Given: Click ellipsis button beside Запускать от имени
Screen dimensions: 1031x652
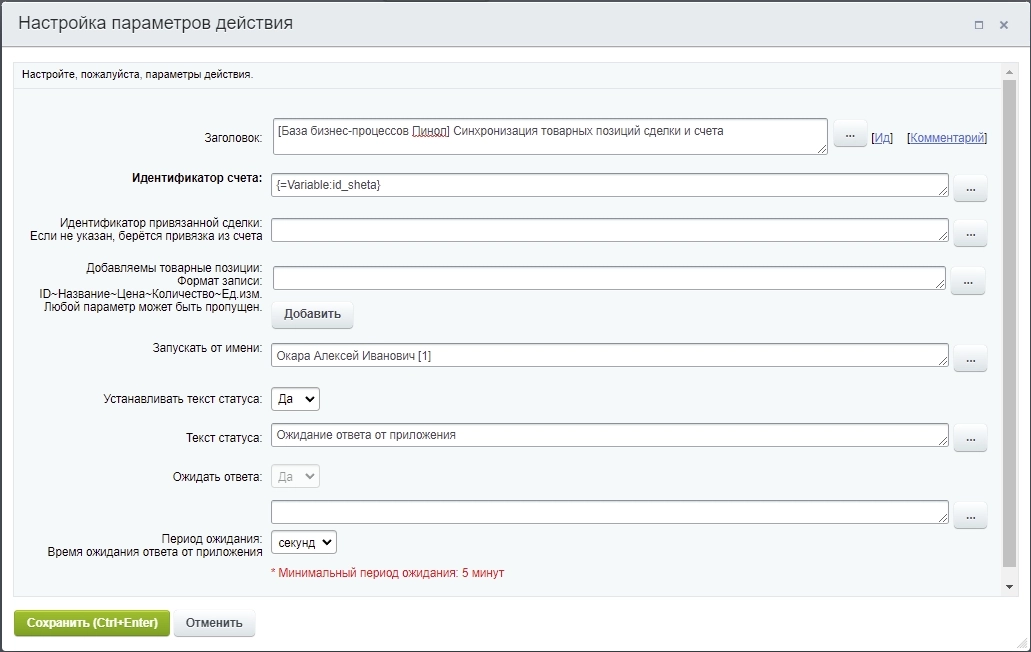Looking at the screenshot, I should [x=970, y=357].
